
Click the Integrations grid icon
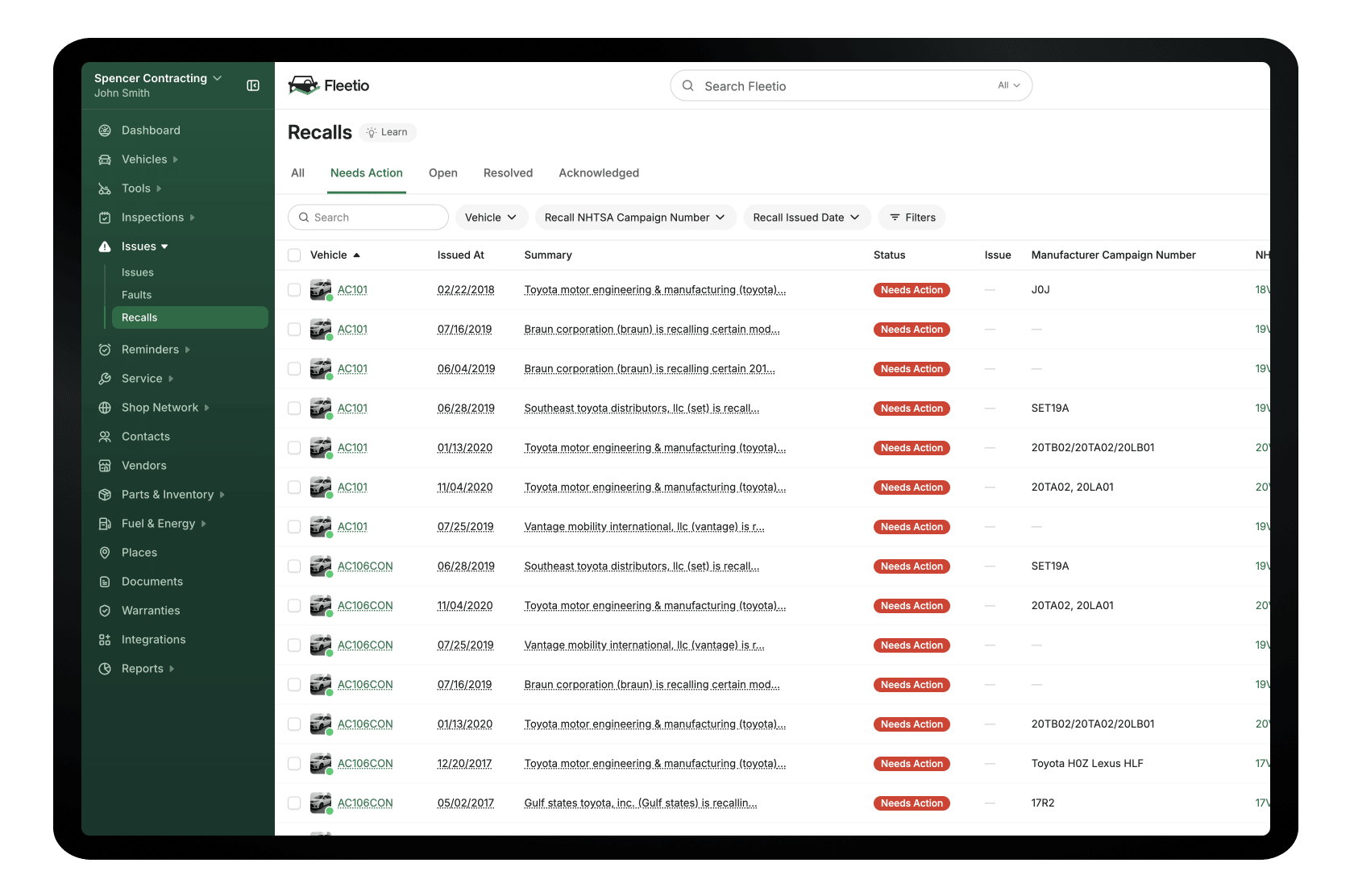(x=105, y=640)
